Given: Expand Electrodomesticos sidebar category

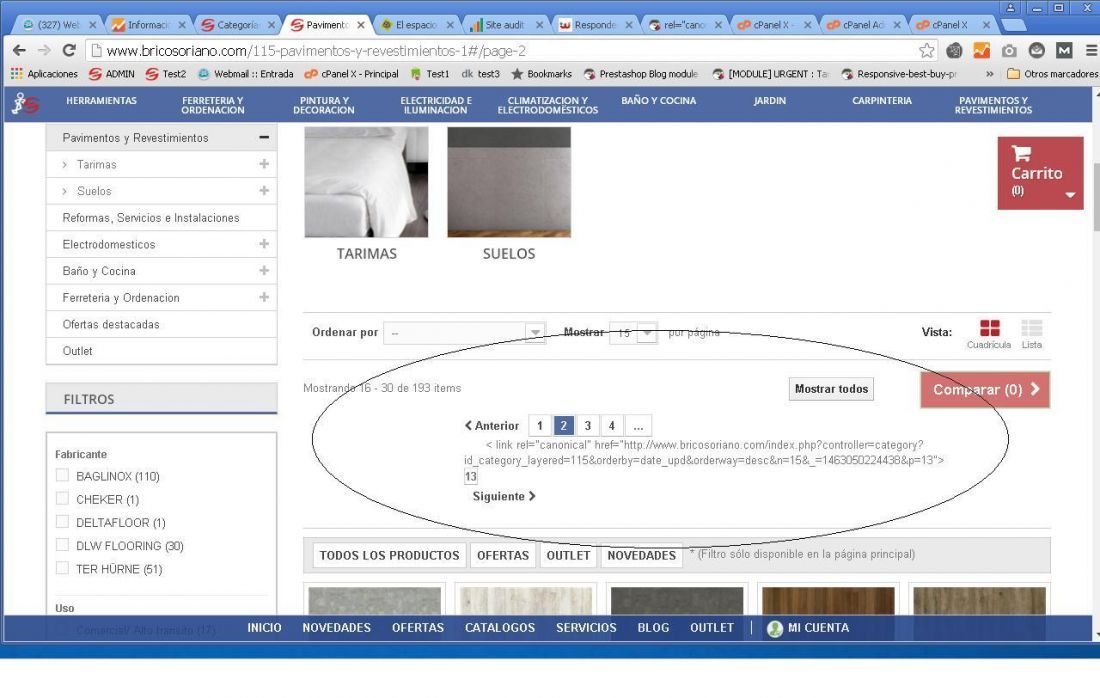Looking at the screenshot, I should [x=264, y=243].
